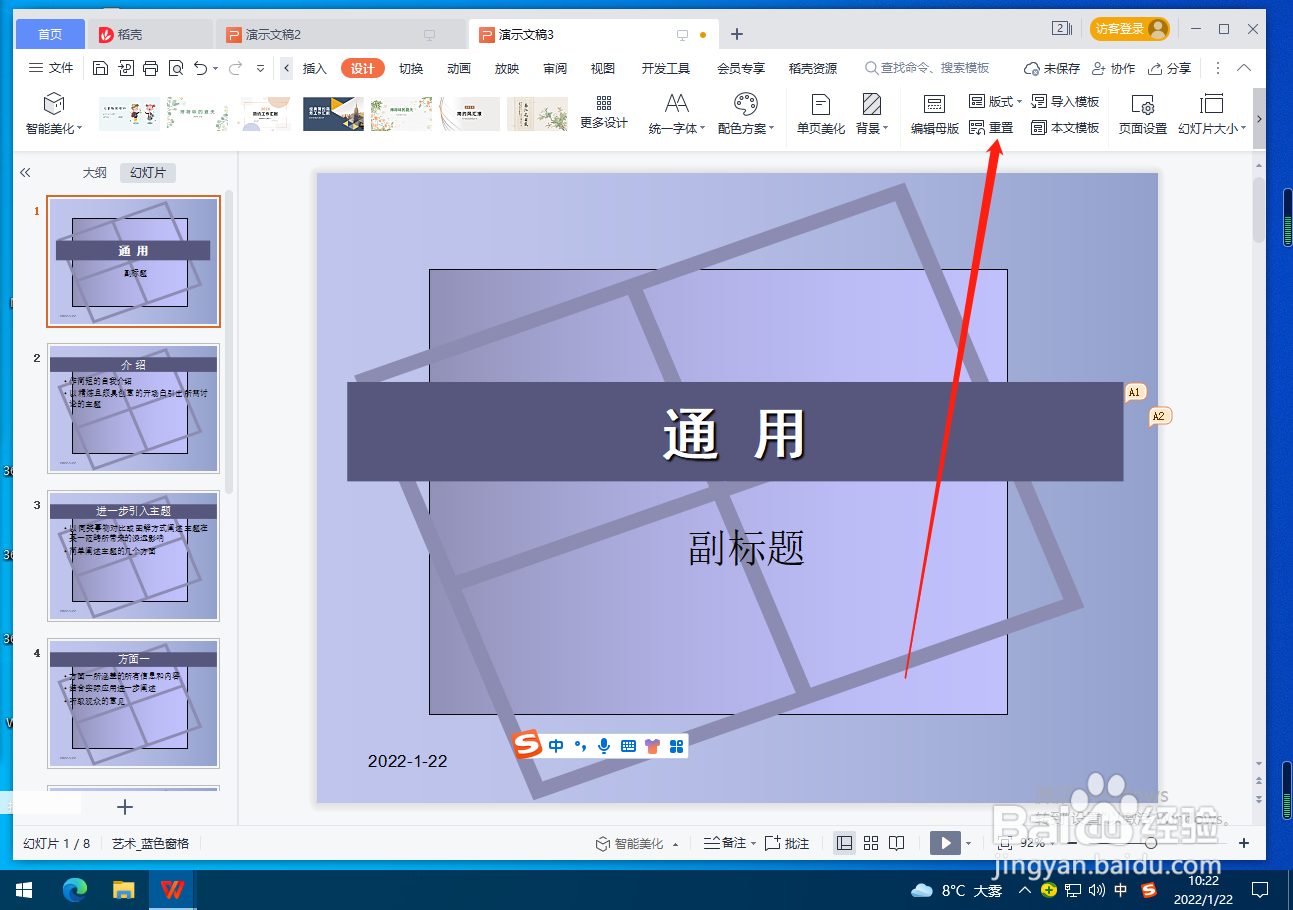Click 未保存 unsaved cloud status
Image resolution: width=1293 pixels, height=910 pixels.
pyautogui.click(x=1052, y=68)
